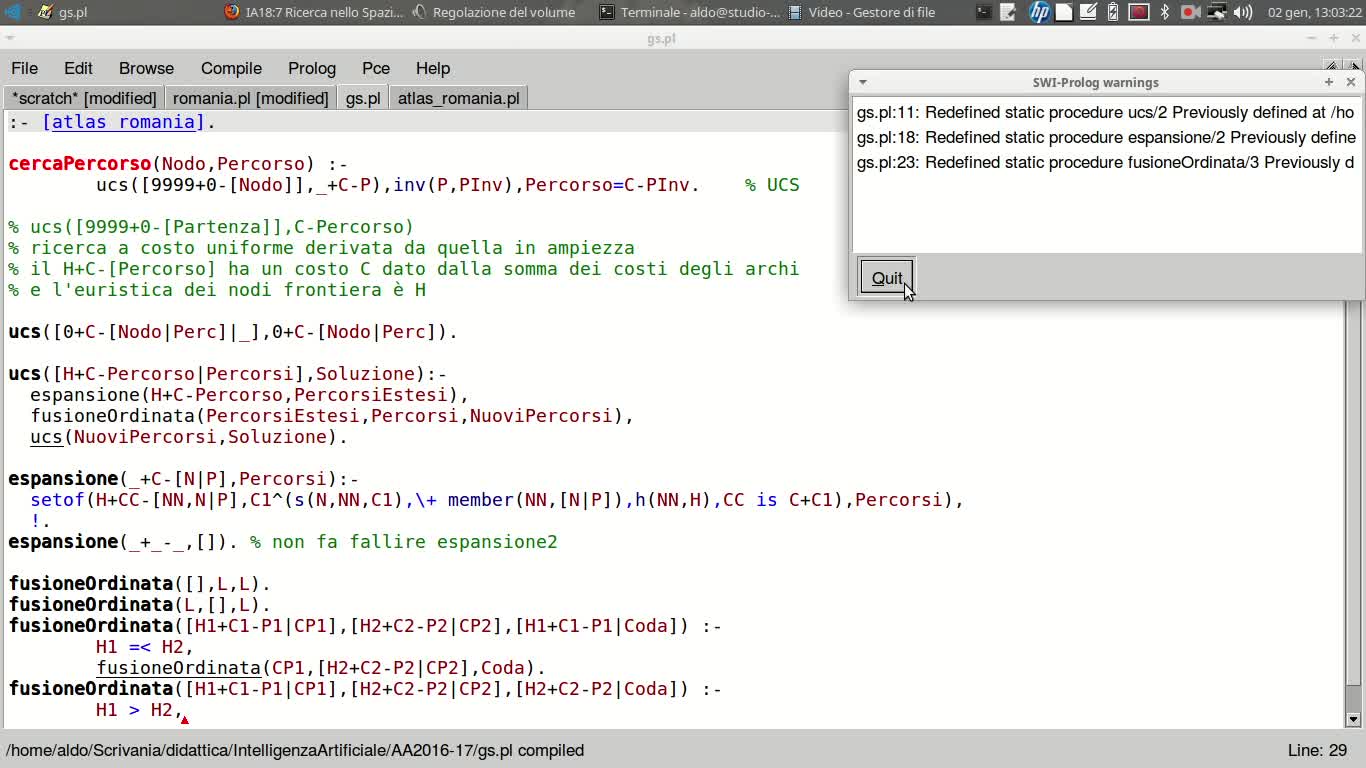
Task: Open Bluetooth tray icon
Action: pos(1164,12)
